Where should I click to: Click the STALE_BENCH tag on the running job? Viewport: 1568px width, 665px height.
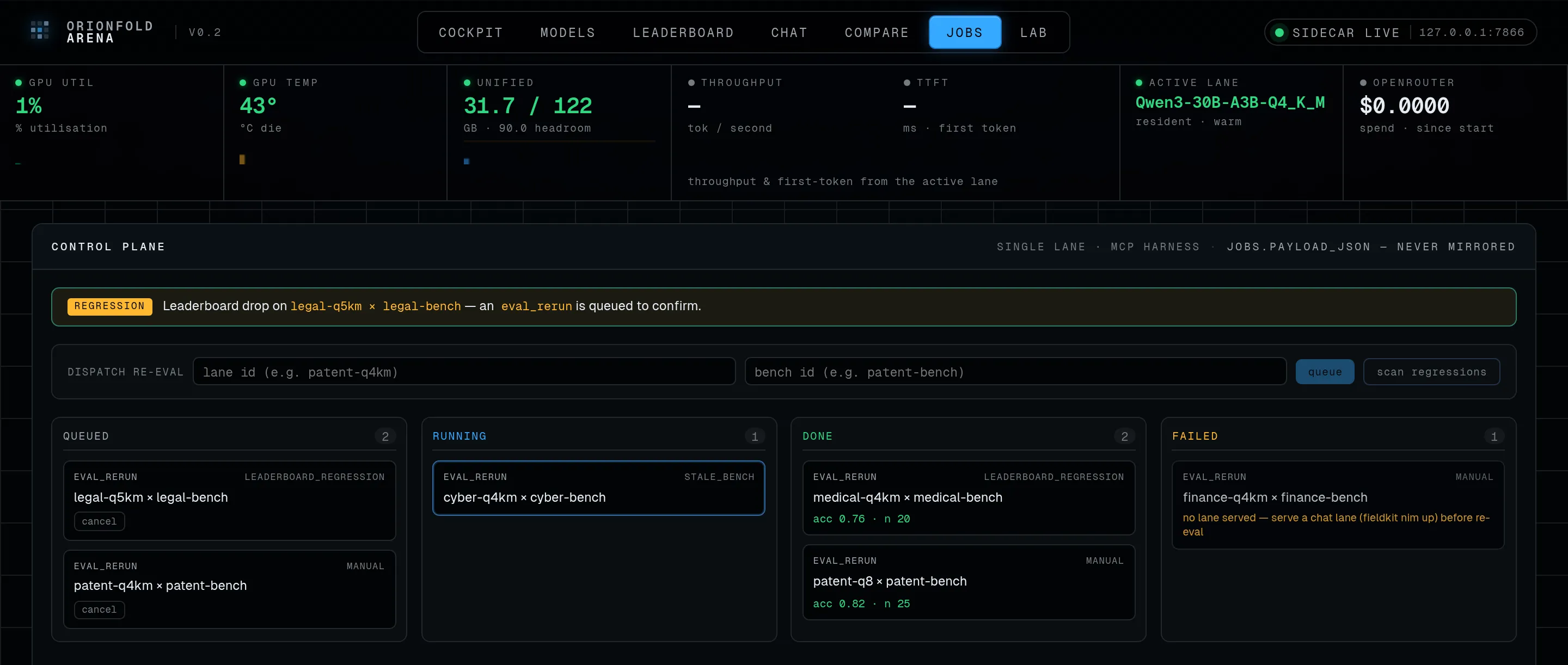719,477
